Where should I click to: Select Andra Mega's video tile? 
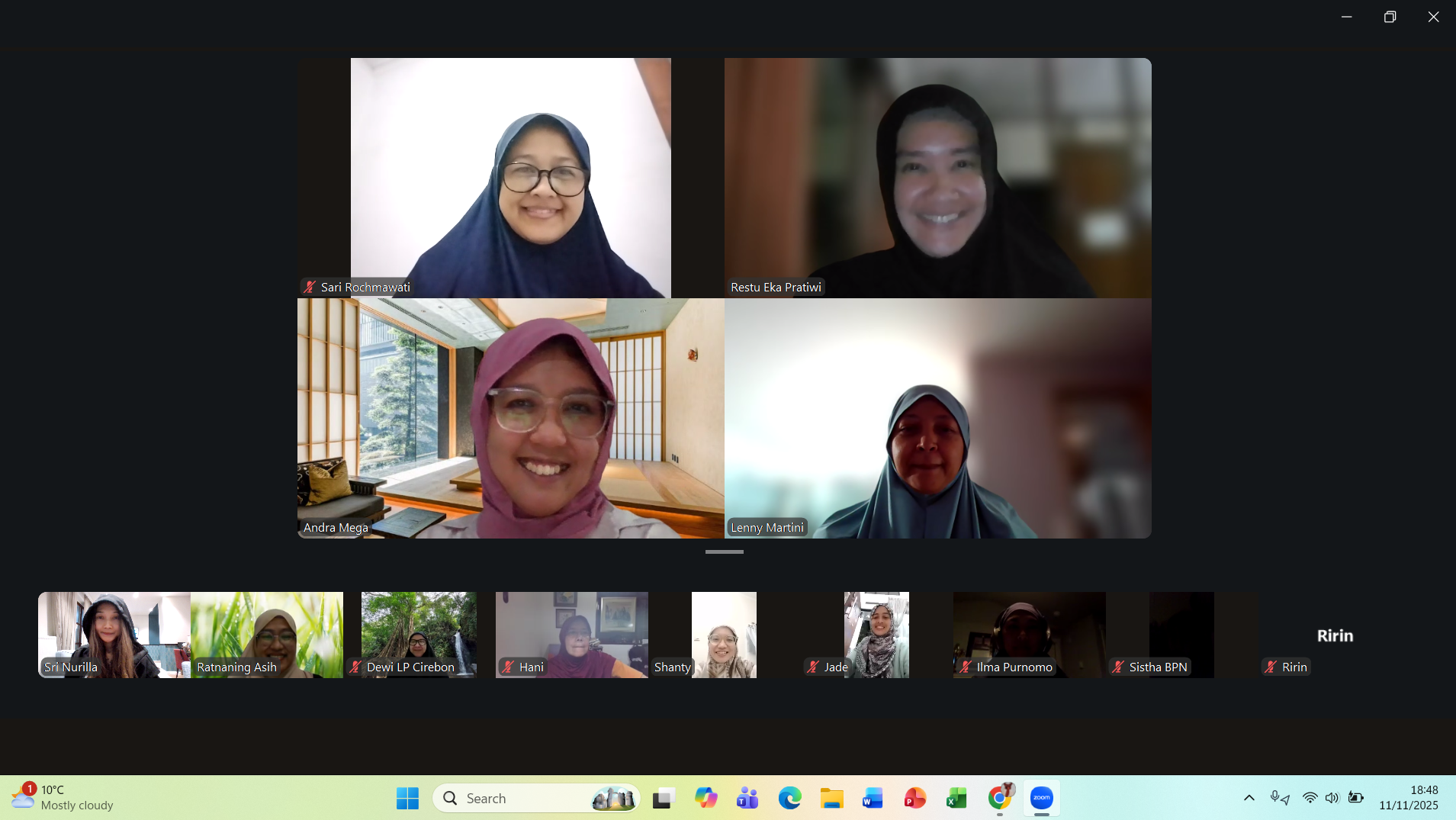click(510, 418)
